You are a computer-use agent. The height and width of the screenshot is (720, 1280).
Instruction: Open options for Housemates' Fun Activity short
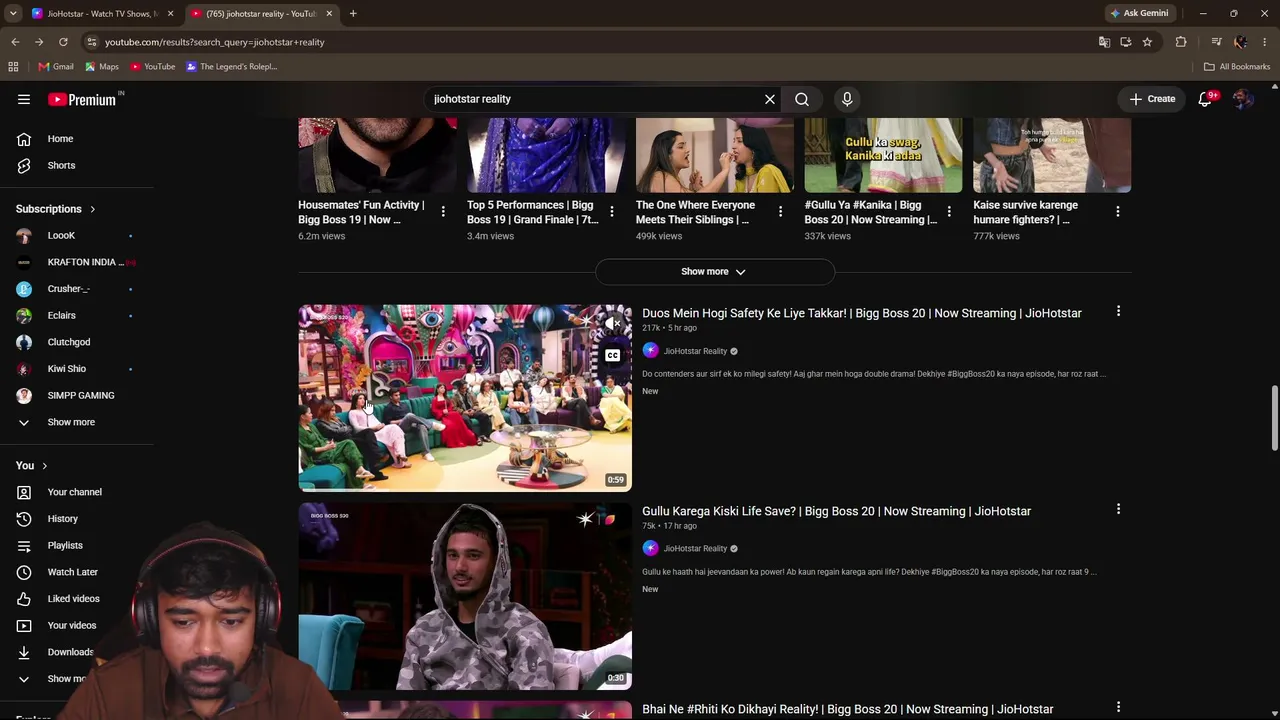443,212
